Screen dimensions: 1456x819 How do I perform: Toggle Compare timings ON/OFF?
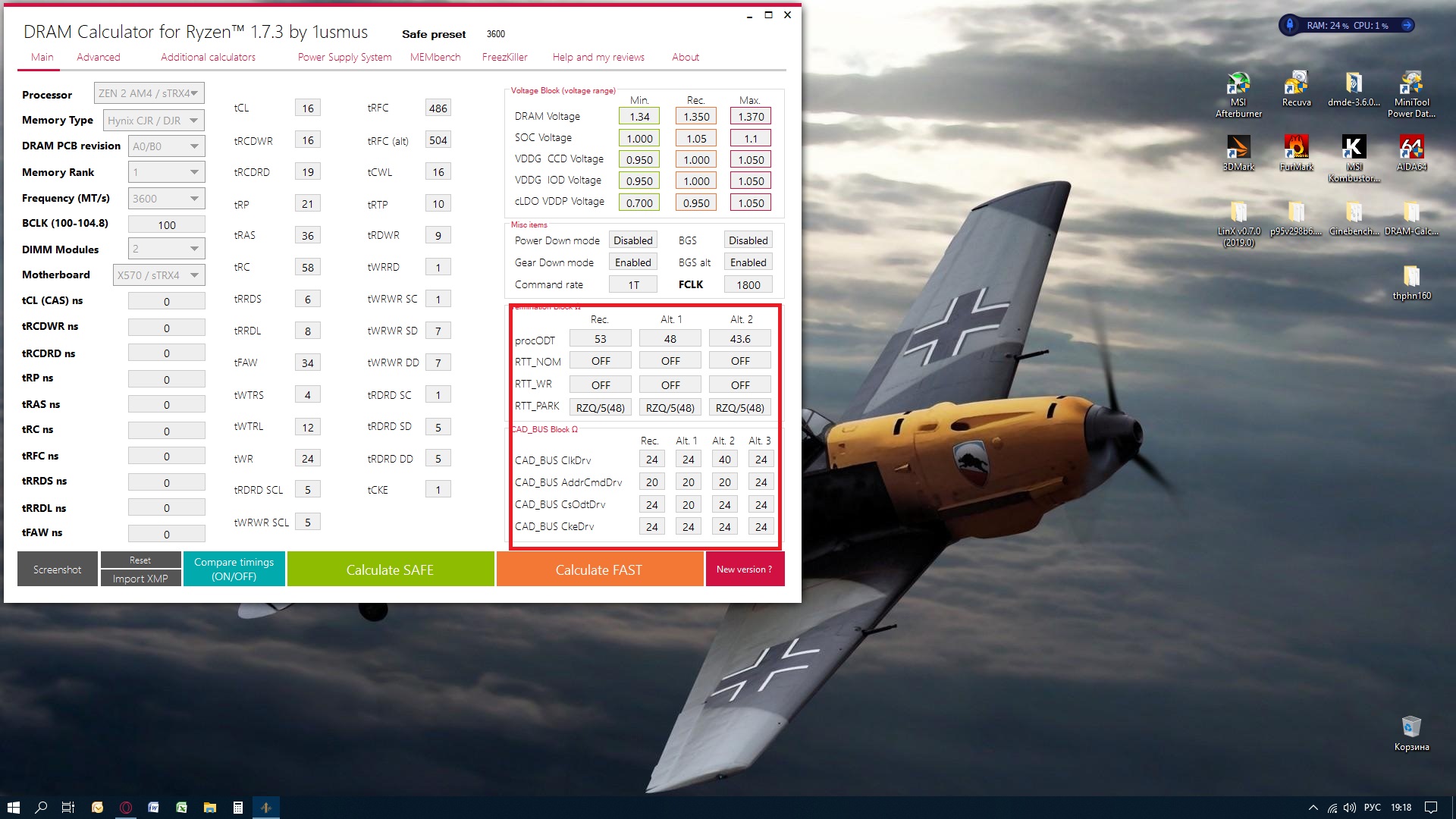(x=234, y=569)
